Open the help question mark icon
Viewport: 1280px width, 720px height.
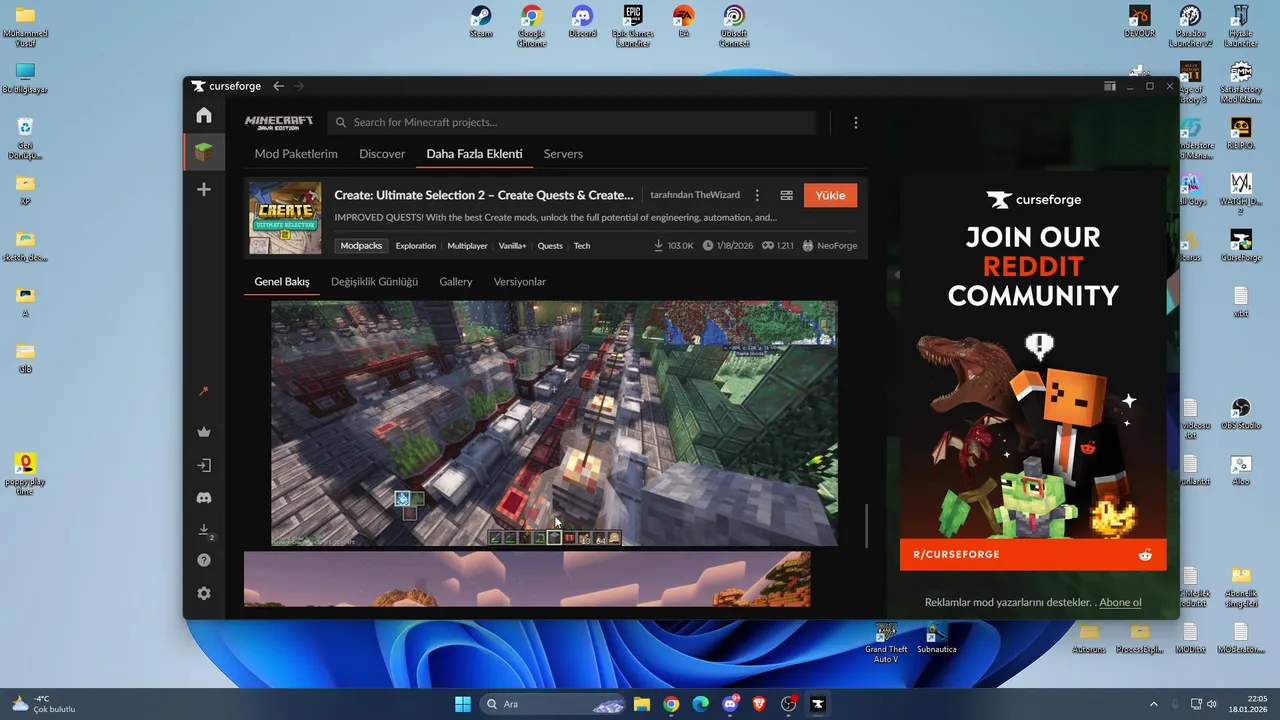pyautogui.click(x=204, y=560)
